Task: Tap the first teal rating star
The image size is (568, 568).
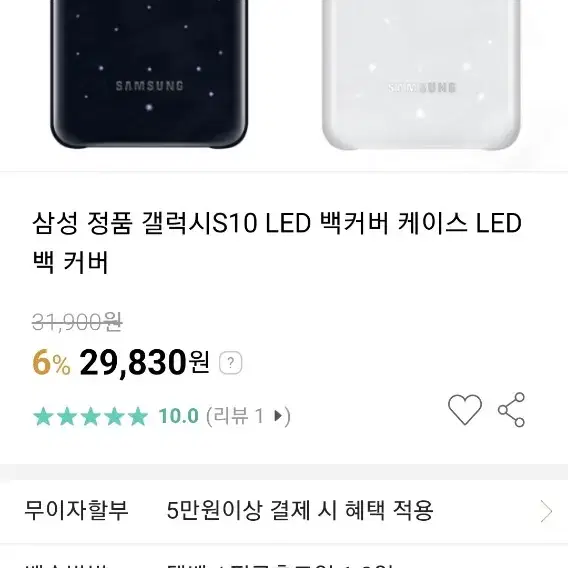Action: (x=43, y=416)
